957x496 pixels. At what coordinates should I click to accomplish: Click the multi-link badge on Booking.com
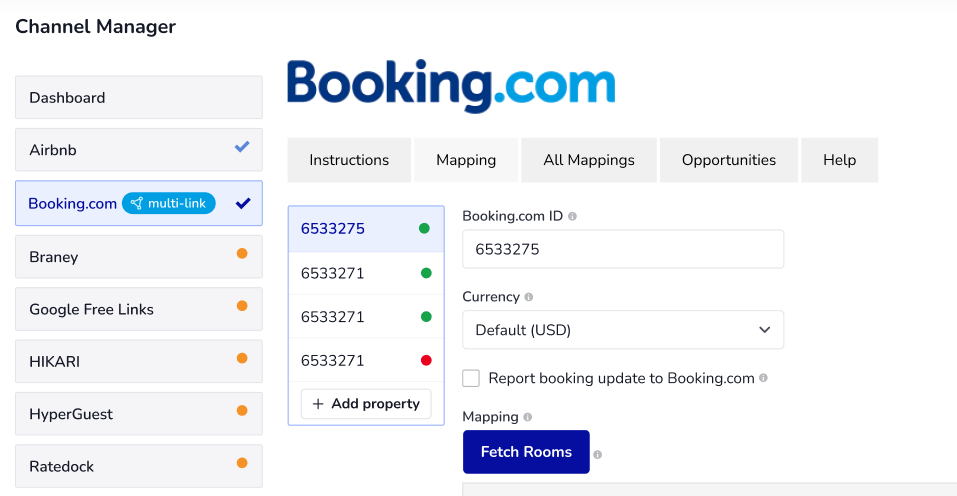[168, 203]
